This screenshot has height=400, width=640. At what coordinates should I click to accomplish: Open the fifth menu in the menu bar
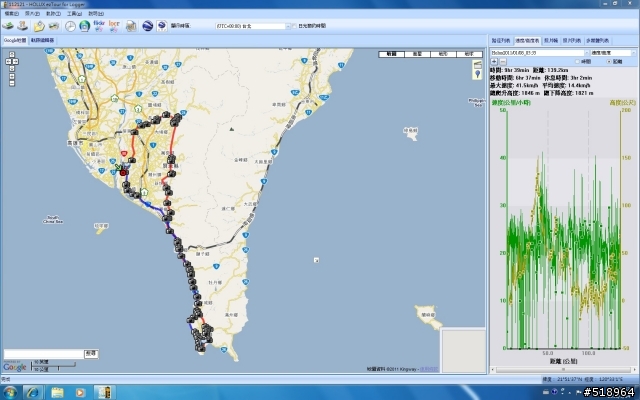tap(96, 13)
